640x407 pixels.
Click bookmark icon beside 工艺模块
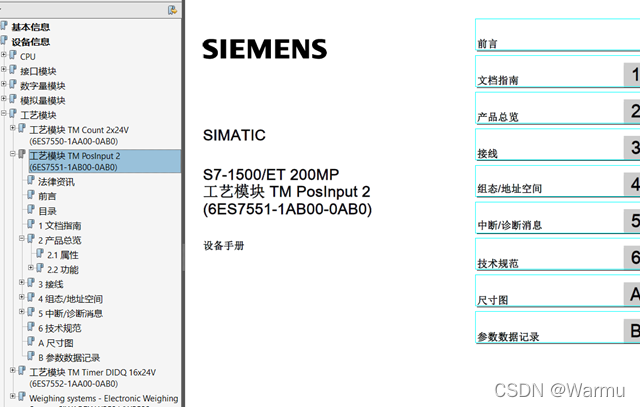(13, 113)
